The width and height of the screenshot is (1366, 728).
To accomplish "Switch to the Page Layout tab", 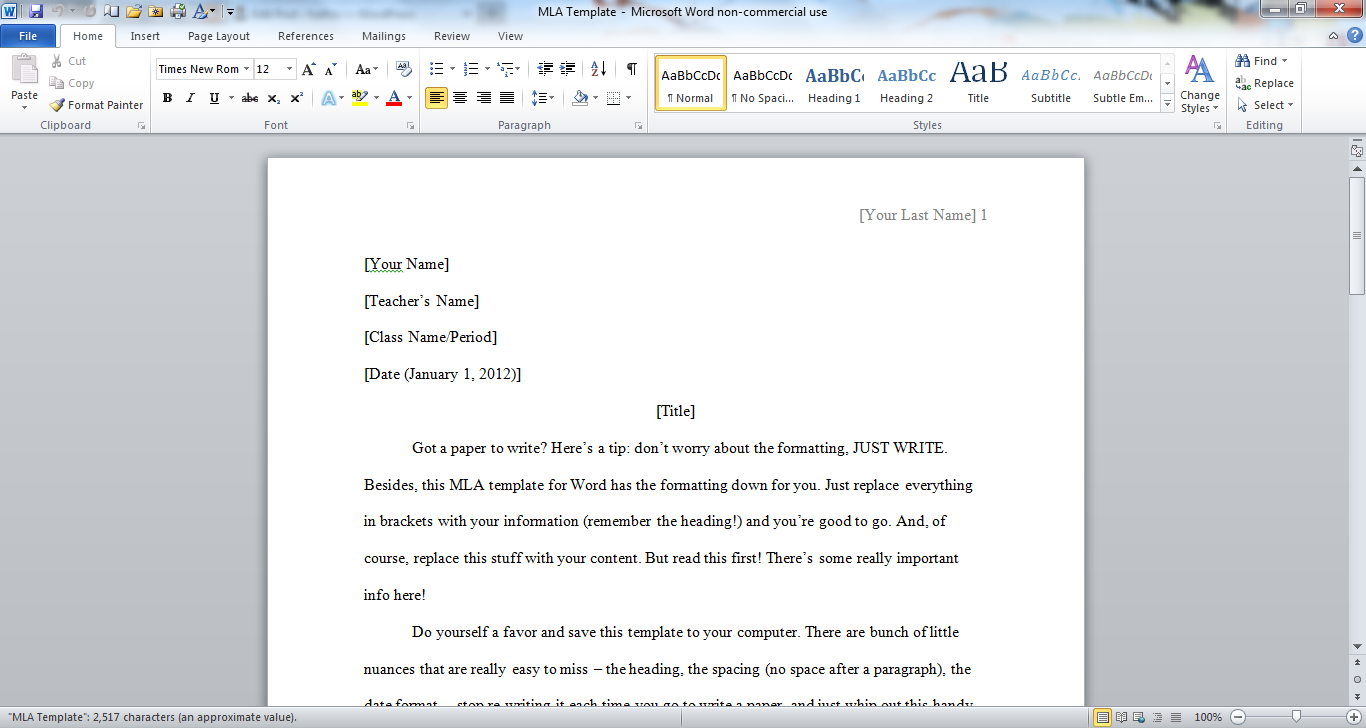I will 219,36.
